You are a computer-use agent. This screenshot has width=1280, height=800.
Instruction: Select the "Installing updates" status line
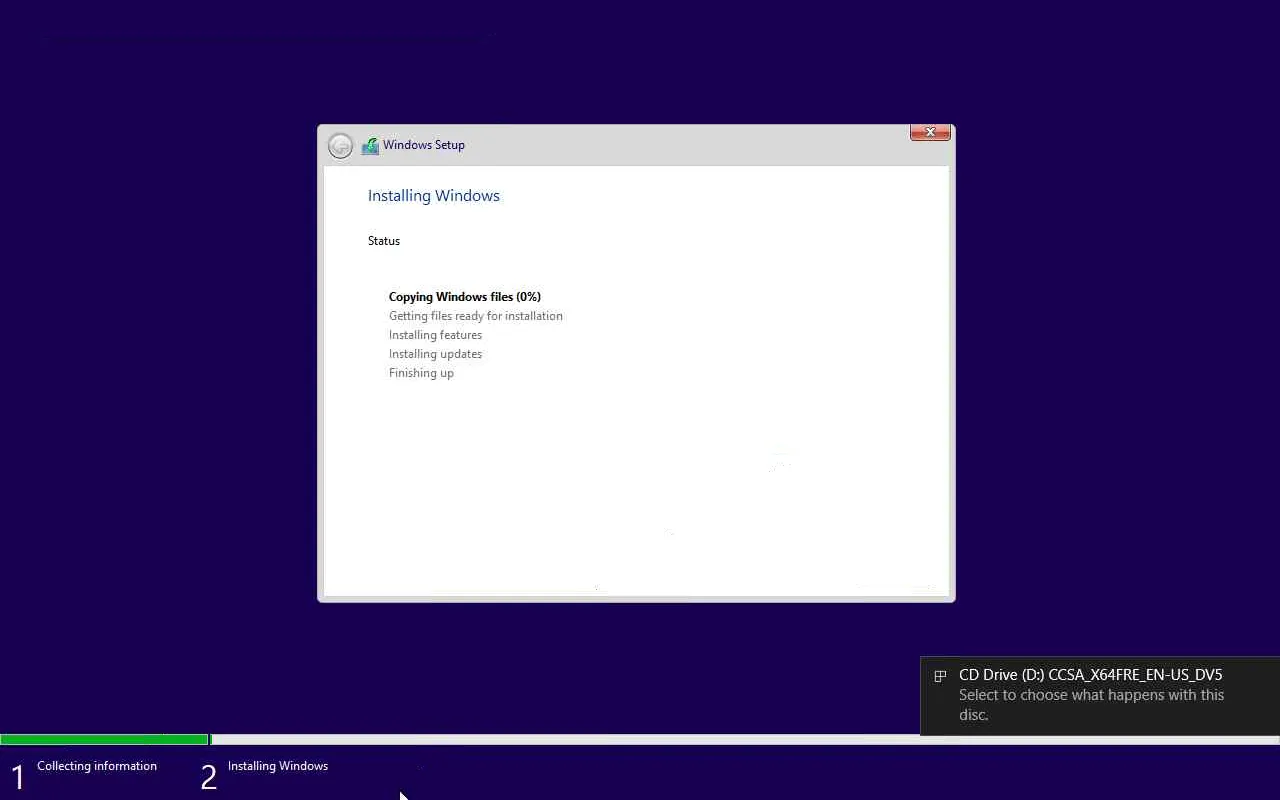point(435,354)
